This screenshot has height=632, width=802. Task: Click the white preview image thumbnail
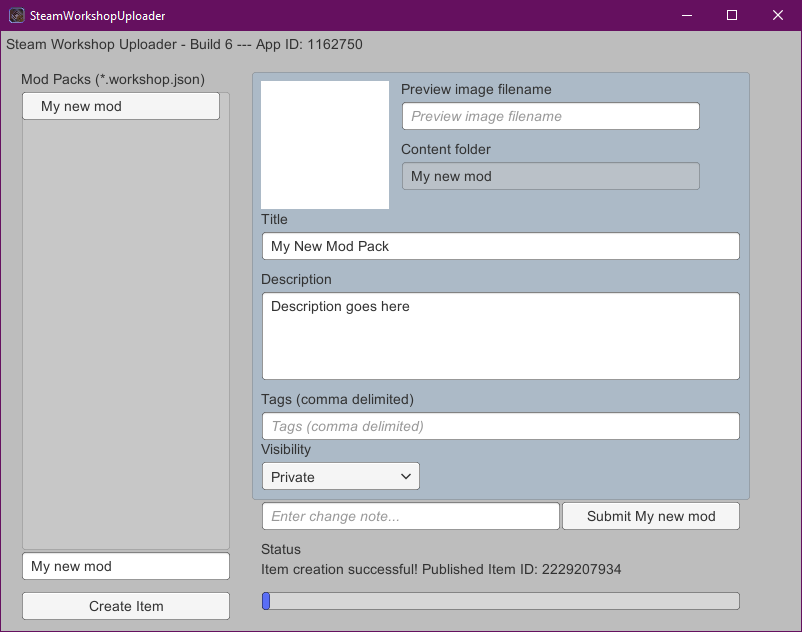tap(325, 145)
